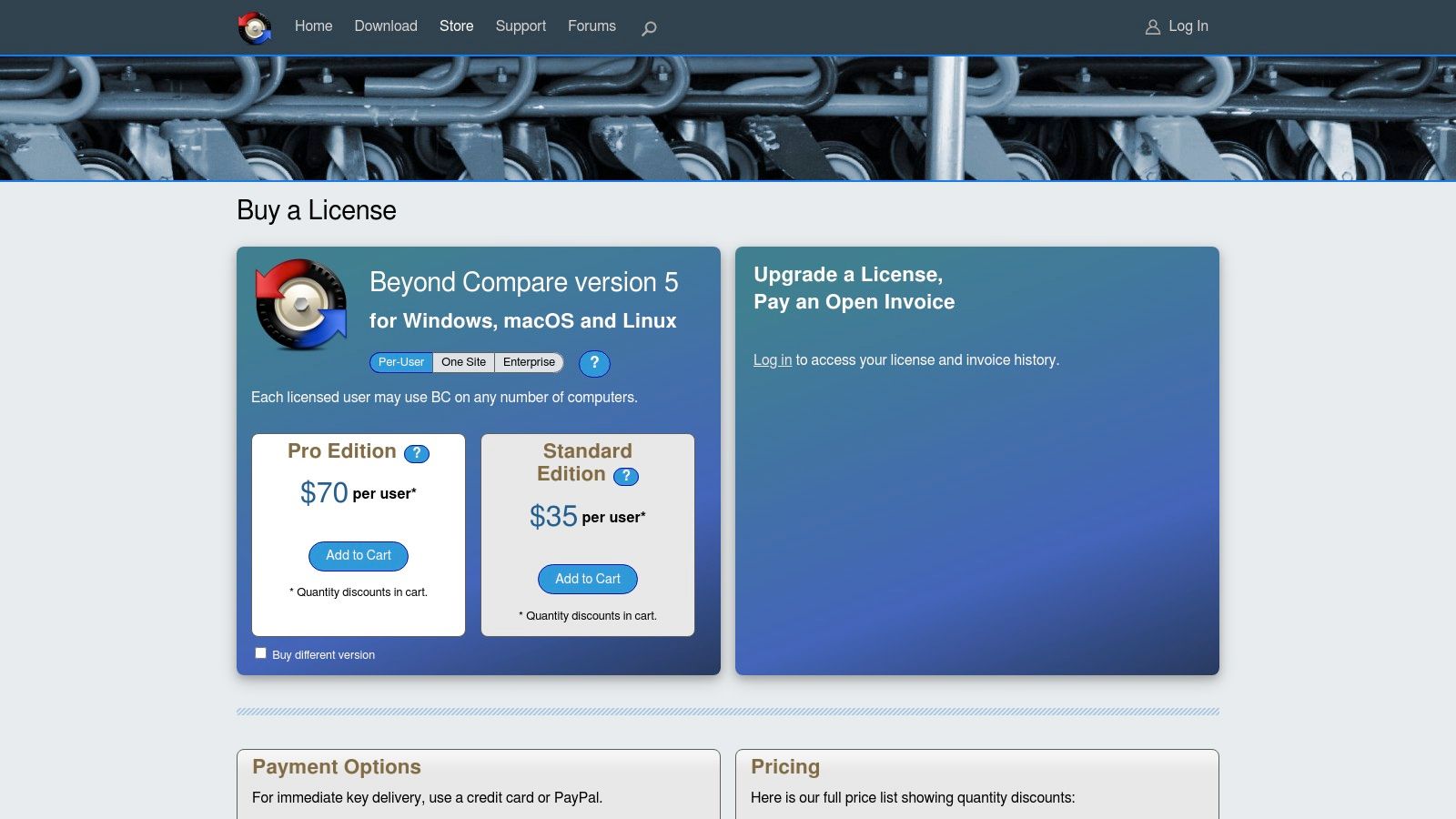
Task: Open the Standard Edition help icon
Action: [625, 475]
